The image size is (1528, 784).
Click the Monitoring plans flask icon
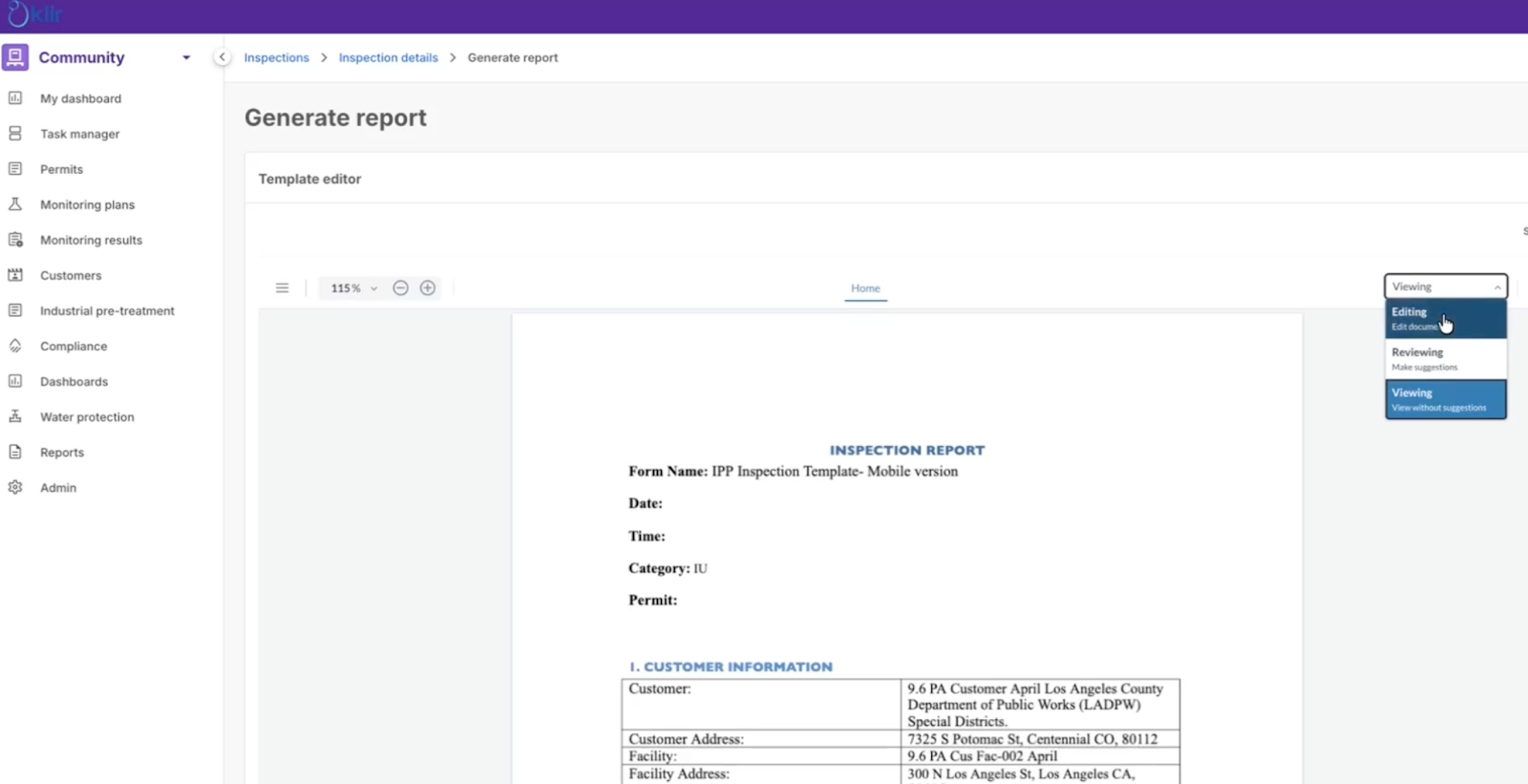15,204
